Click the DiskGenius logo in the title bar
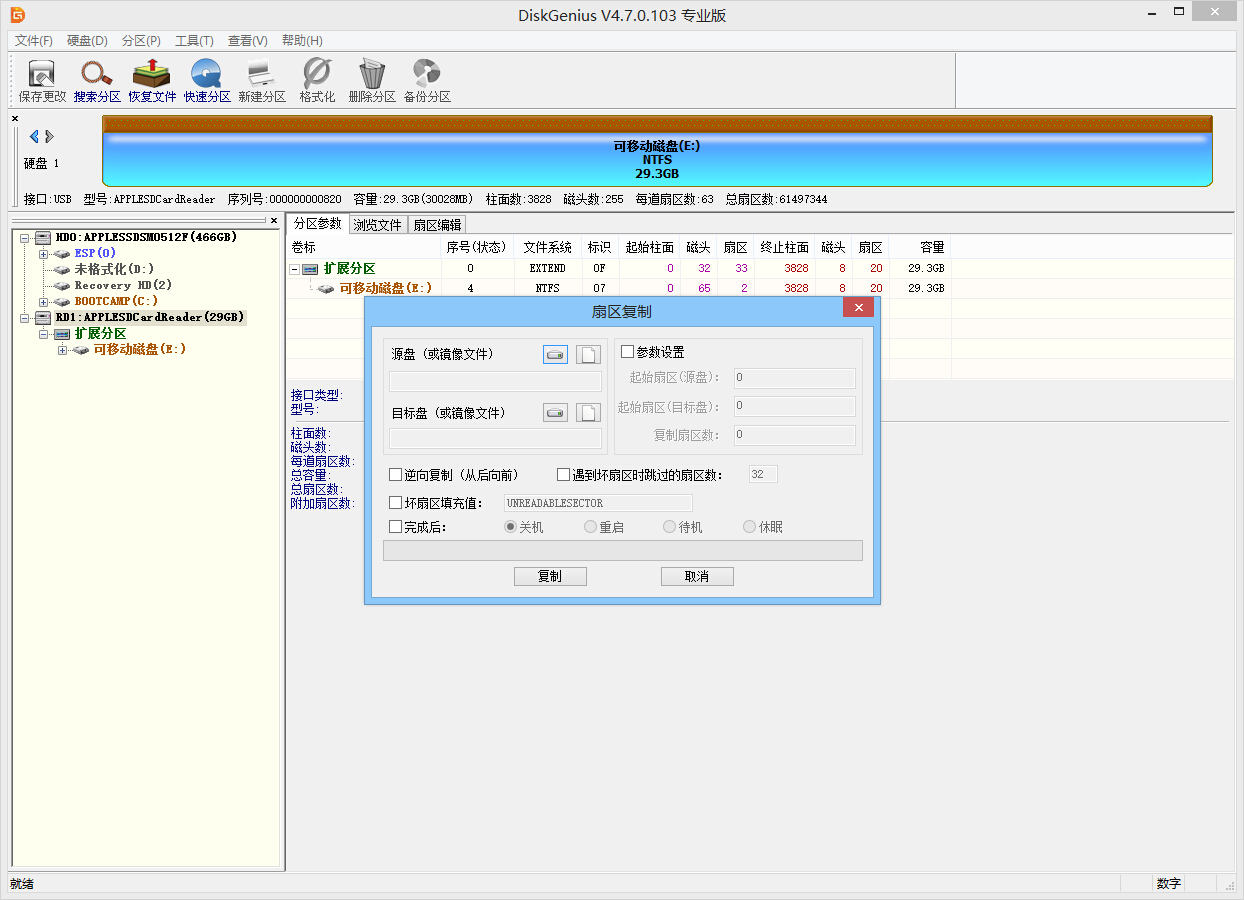Screen dimensions: 1244x900 tap(17, 15)
